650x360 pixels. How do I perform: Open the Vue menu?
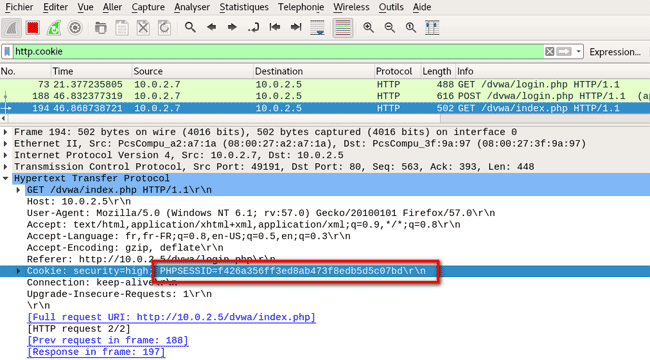(x=85, y=7)
